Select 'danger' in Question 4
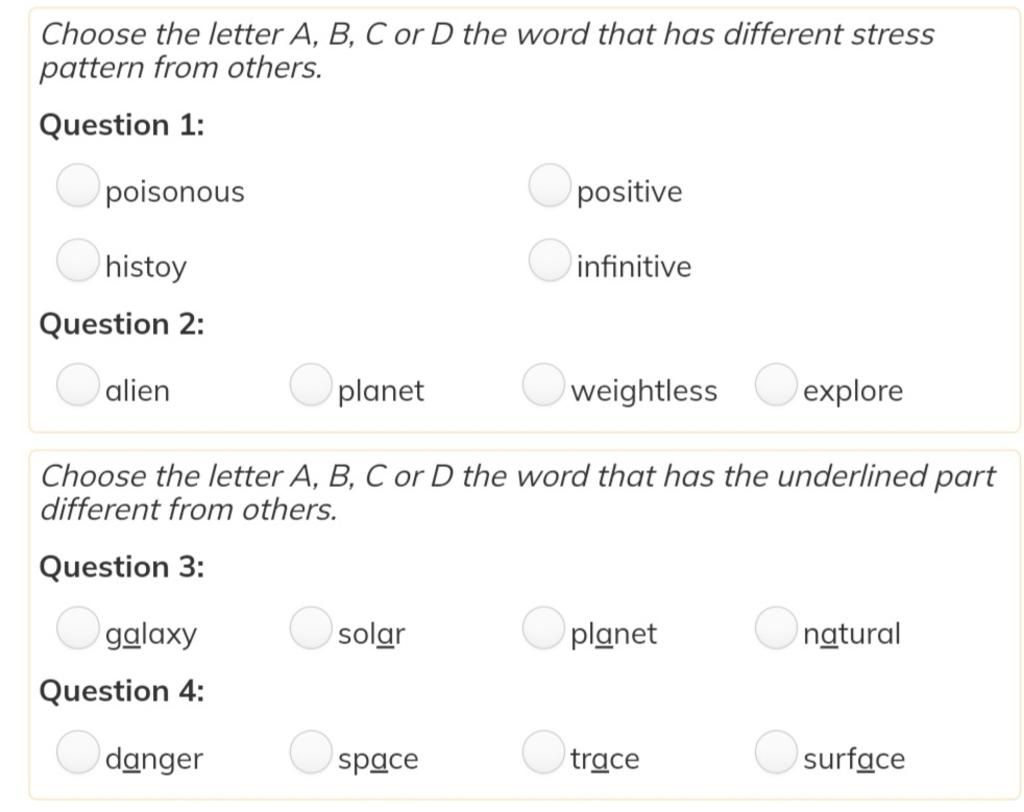This screenshot has height=812, width=1024. 78,752
